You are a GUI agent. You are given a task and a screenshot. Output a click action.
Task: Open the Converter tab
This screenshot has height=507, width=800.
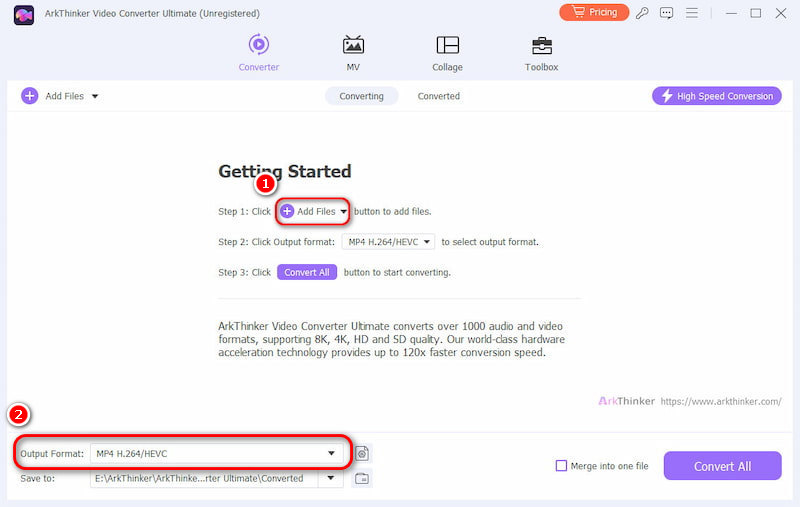(259, 53)
